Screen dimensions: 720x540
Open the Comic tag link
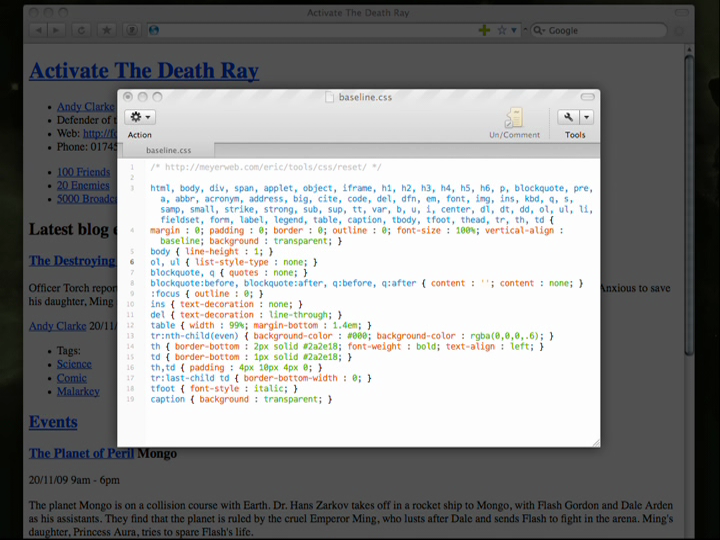(72, 377)
